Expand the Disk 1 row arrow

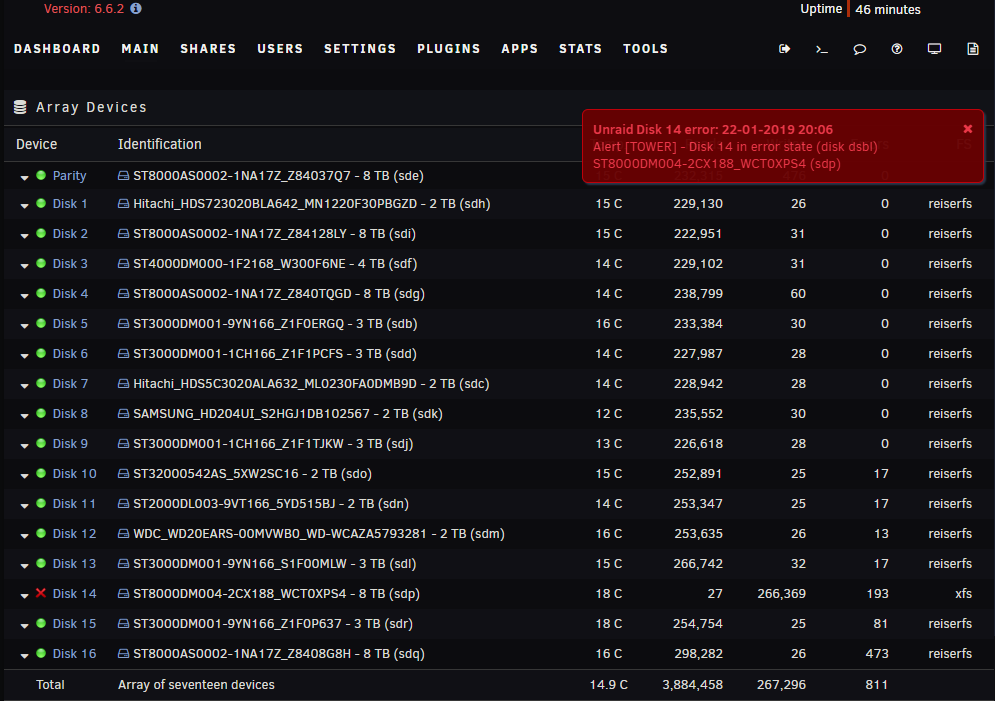[x=24, y=206]
